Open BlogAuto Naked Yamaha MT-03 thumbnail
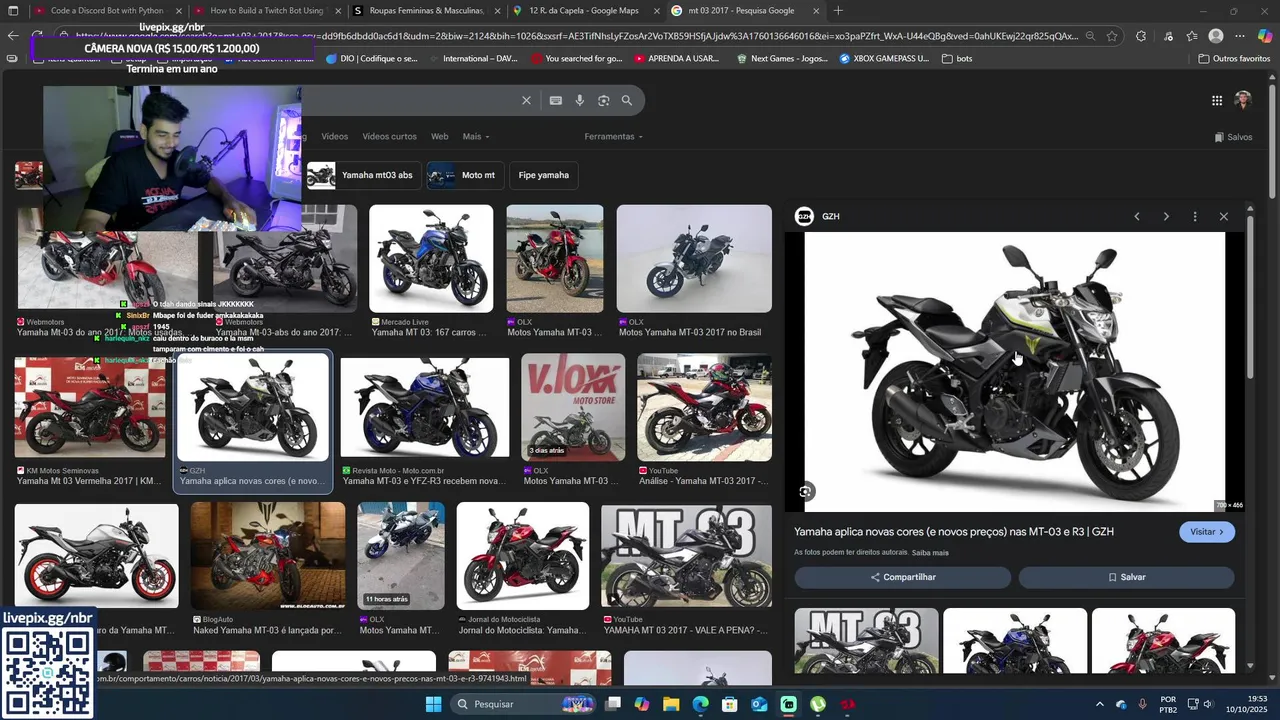The image size is (1280, 720). point(268,556)
